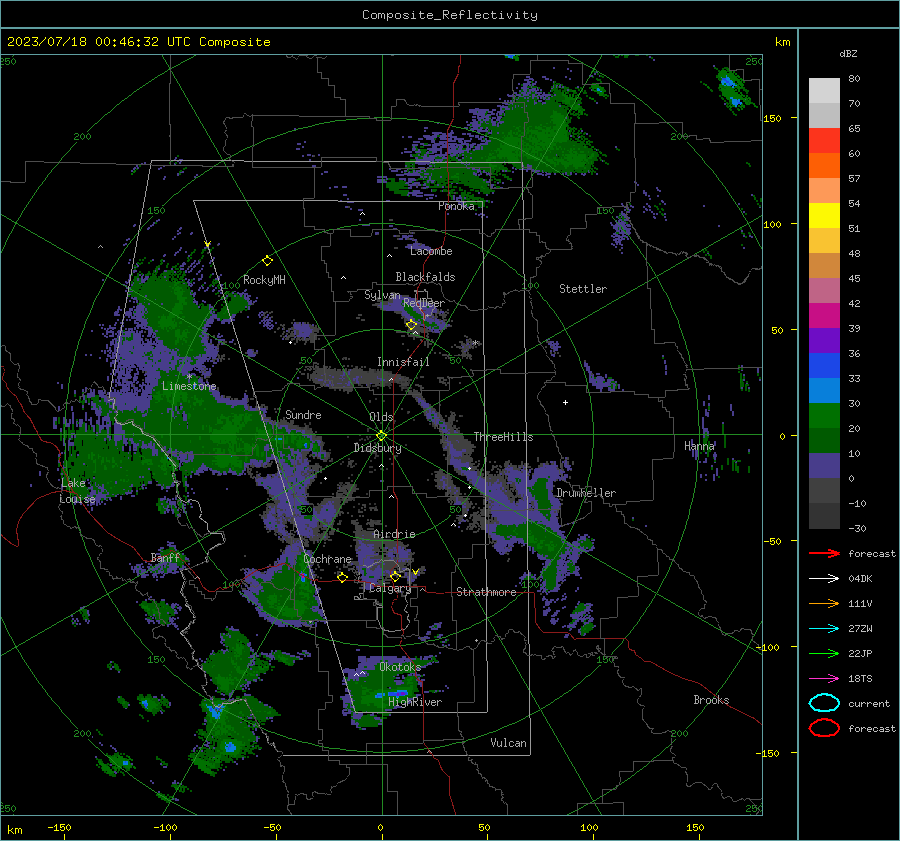Select the orange 57–60 dBZ swatch
Screen dimensions: 900x841
coord(824,166)
